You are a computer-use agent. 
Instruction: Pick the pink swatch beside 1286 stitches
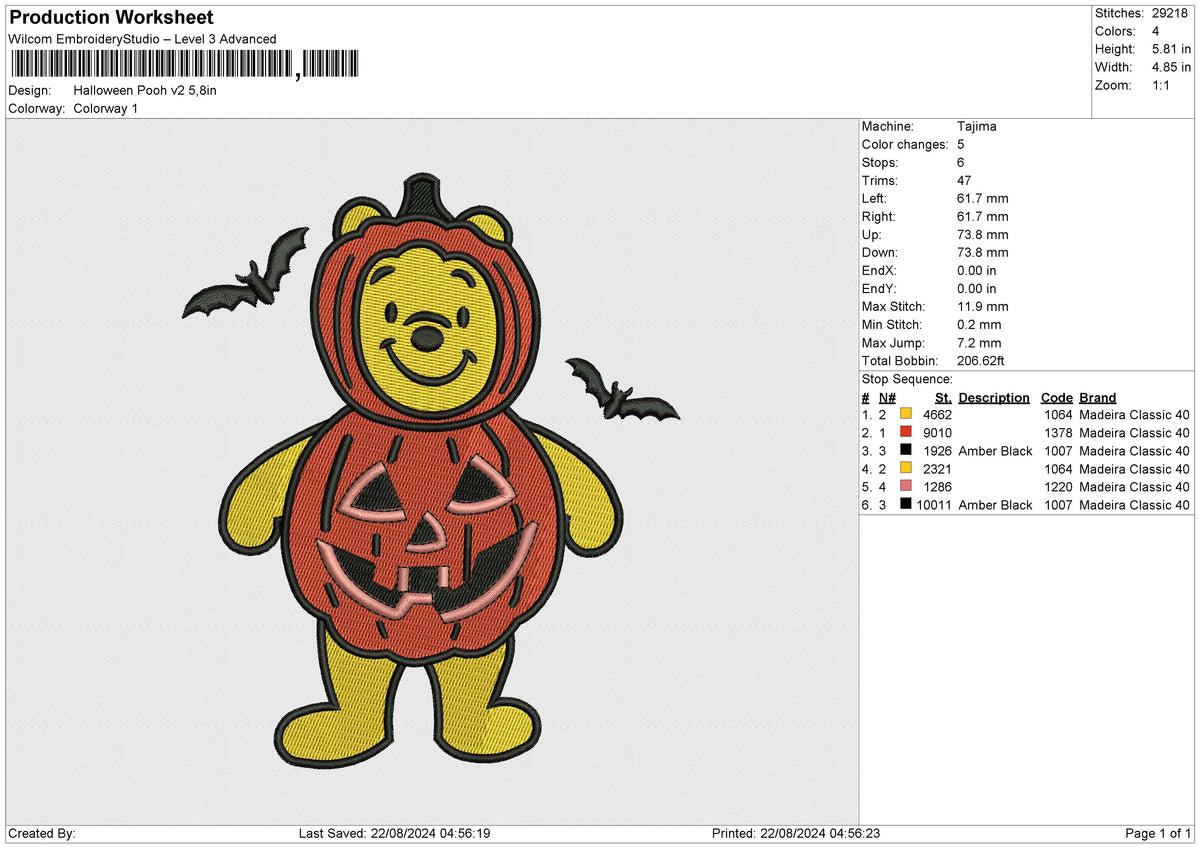906,487
